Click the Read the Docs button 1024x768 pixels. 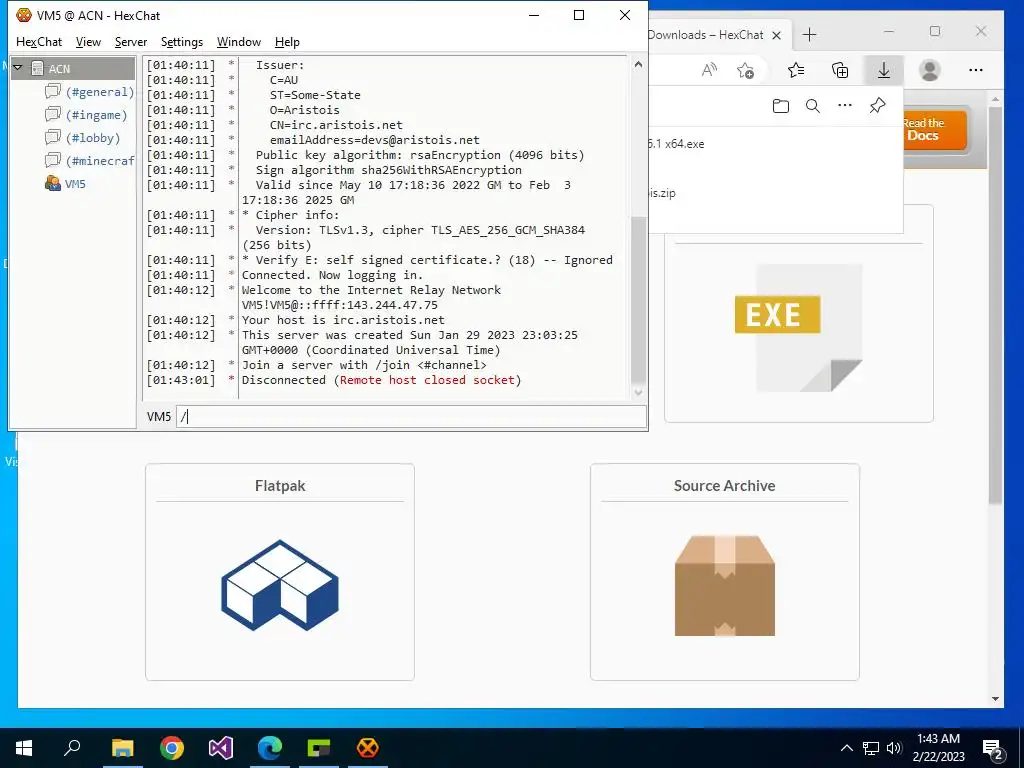point(935,129)
